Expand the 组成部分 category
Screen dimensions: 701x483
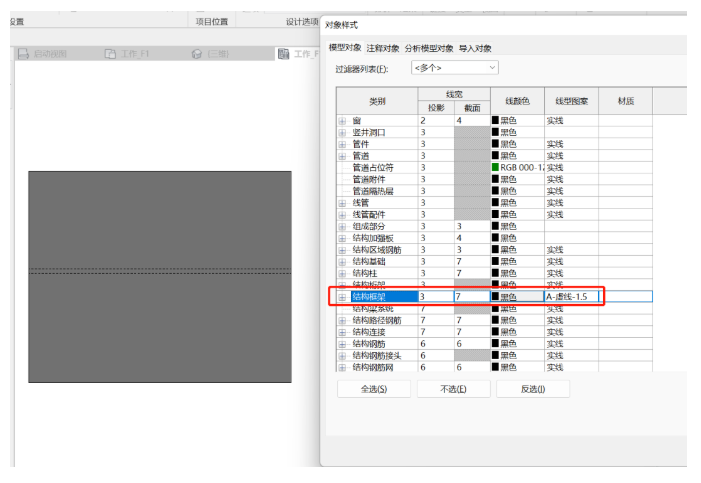click(342, 226)
